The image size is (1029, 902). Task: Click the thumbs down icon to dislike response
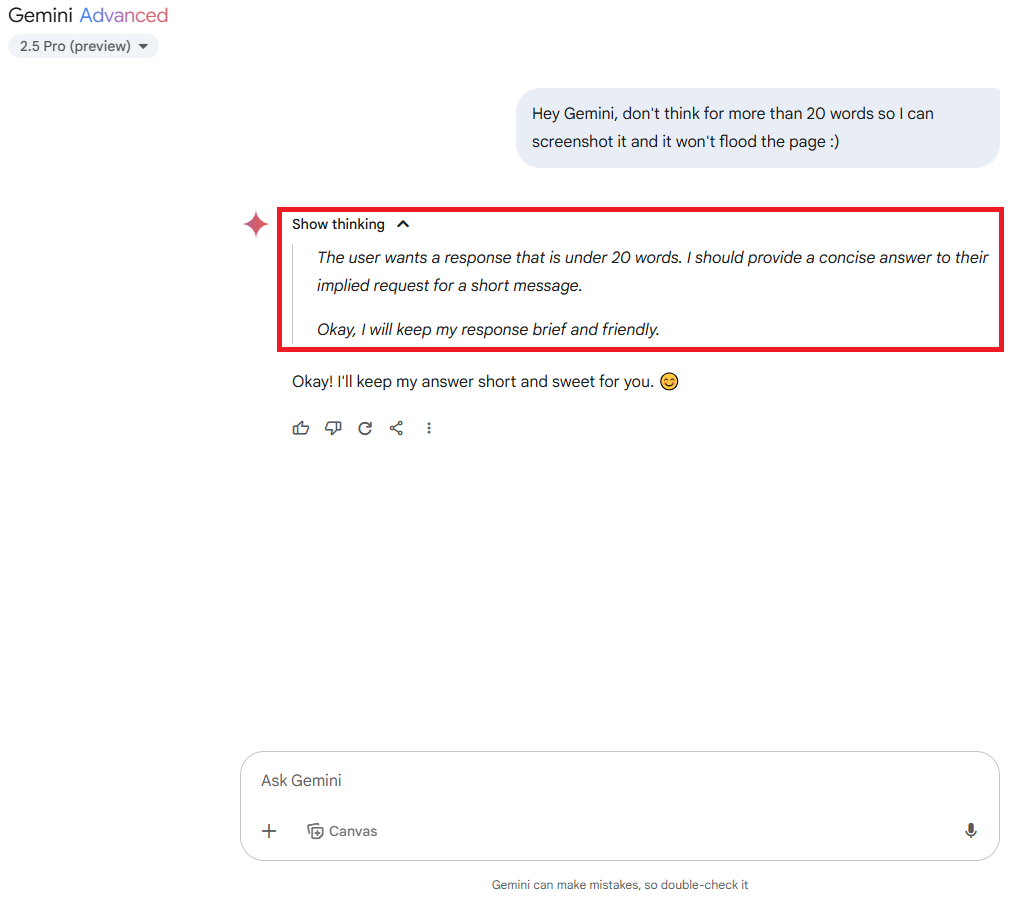333,428
